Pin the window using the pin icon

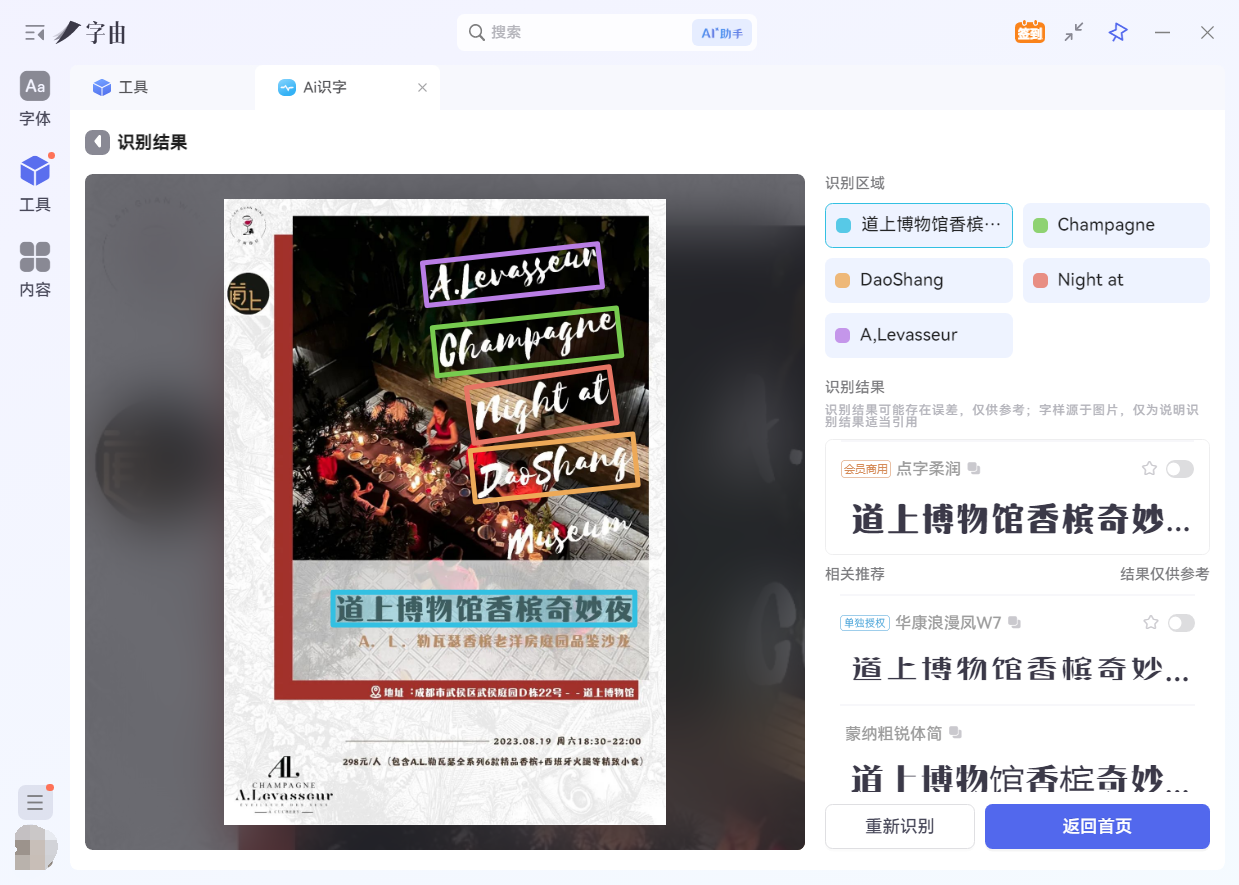[1117, 32]
